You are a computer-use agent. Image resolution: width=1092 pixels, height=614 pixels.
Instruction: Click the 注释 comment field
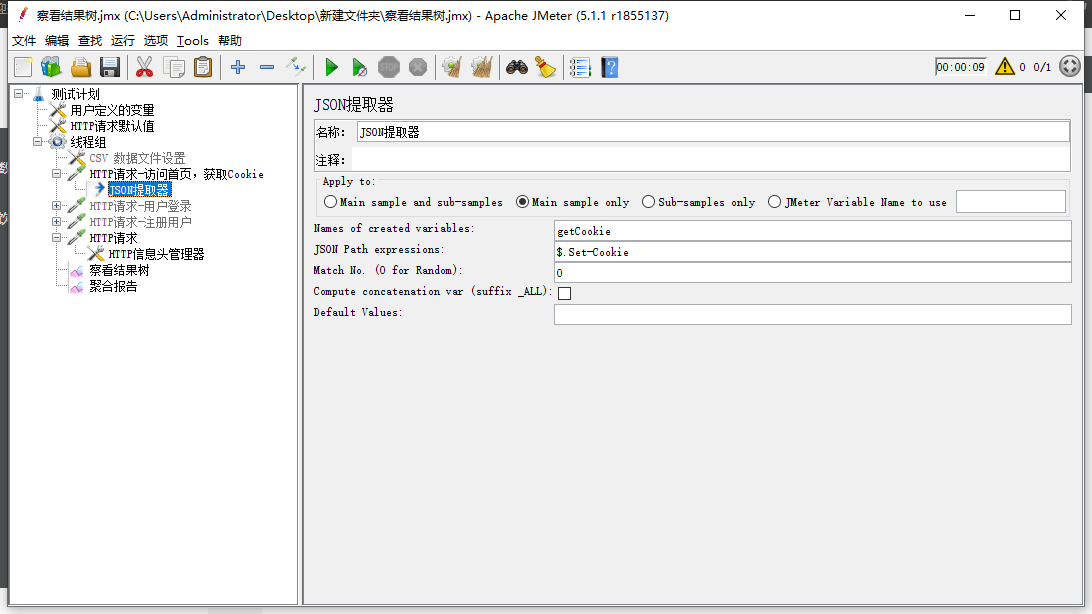[711, 159]
